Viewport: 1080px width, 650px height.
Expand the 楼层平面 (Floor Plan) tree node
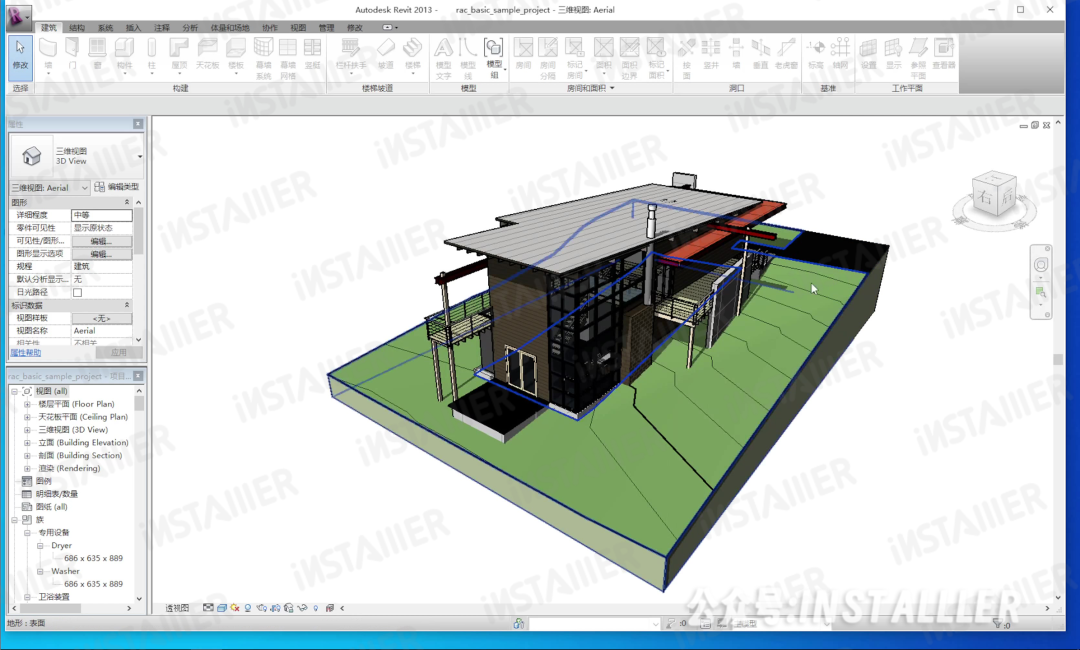(x=28, y=404)
